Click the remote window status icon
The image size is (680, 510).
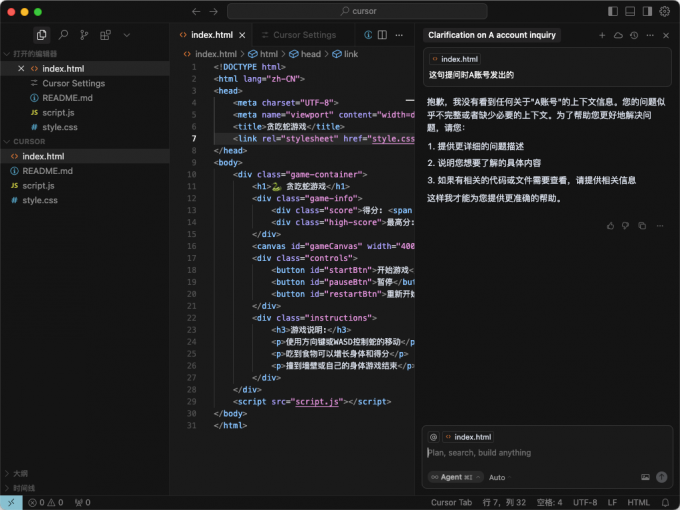(11, 502)
